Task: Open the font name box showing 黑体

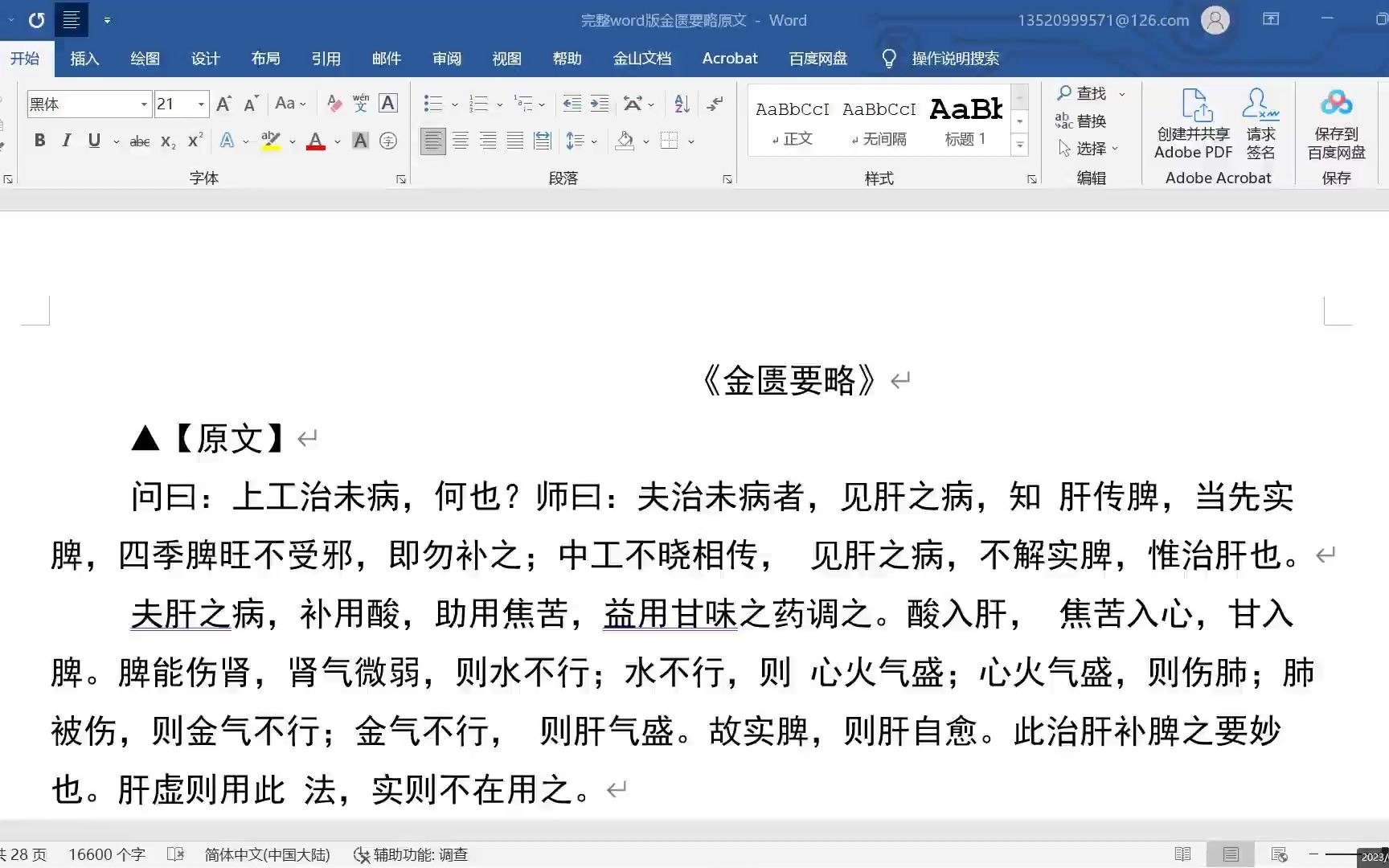Action: coord(88,104)
